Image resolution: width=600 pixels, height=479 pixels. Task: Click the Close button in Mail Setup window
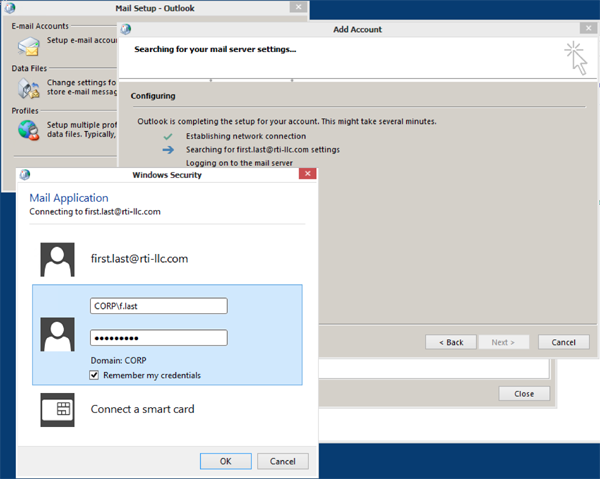coord(524,394)
